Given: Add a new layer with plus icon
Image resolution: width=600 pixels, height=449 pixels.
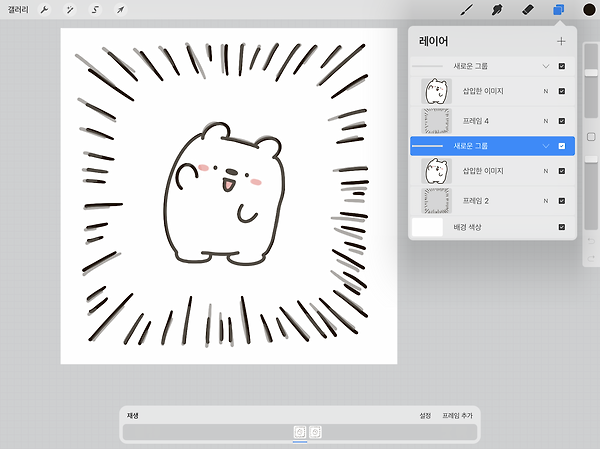Looking at the screenshot, I should coord(561,41).
